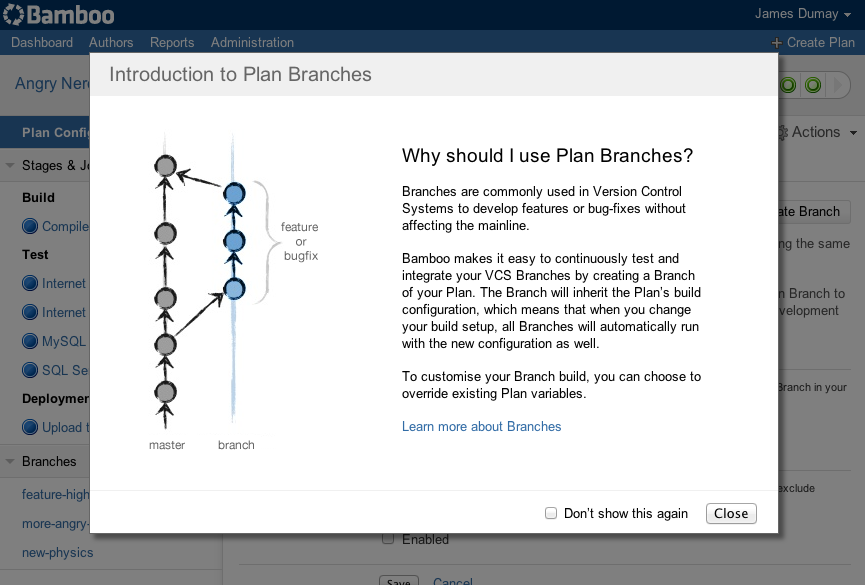This screenshot has height=585, width=865.
Task: Go to the Reports menu
Action: pyautogui.click(x=172, y=42)
